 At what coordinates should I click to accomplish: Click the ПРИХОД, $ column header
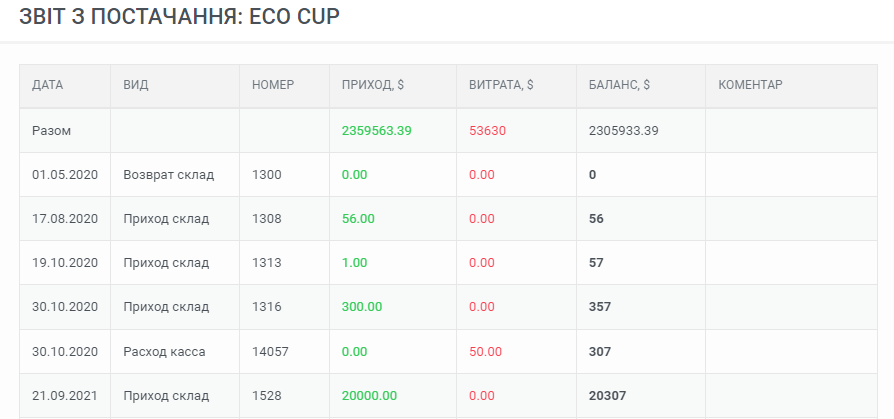[373, 85]
